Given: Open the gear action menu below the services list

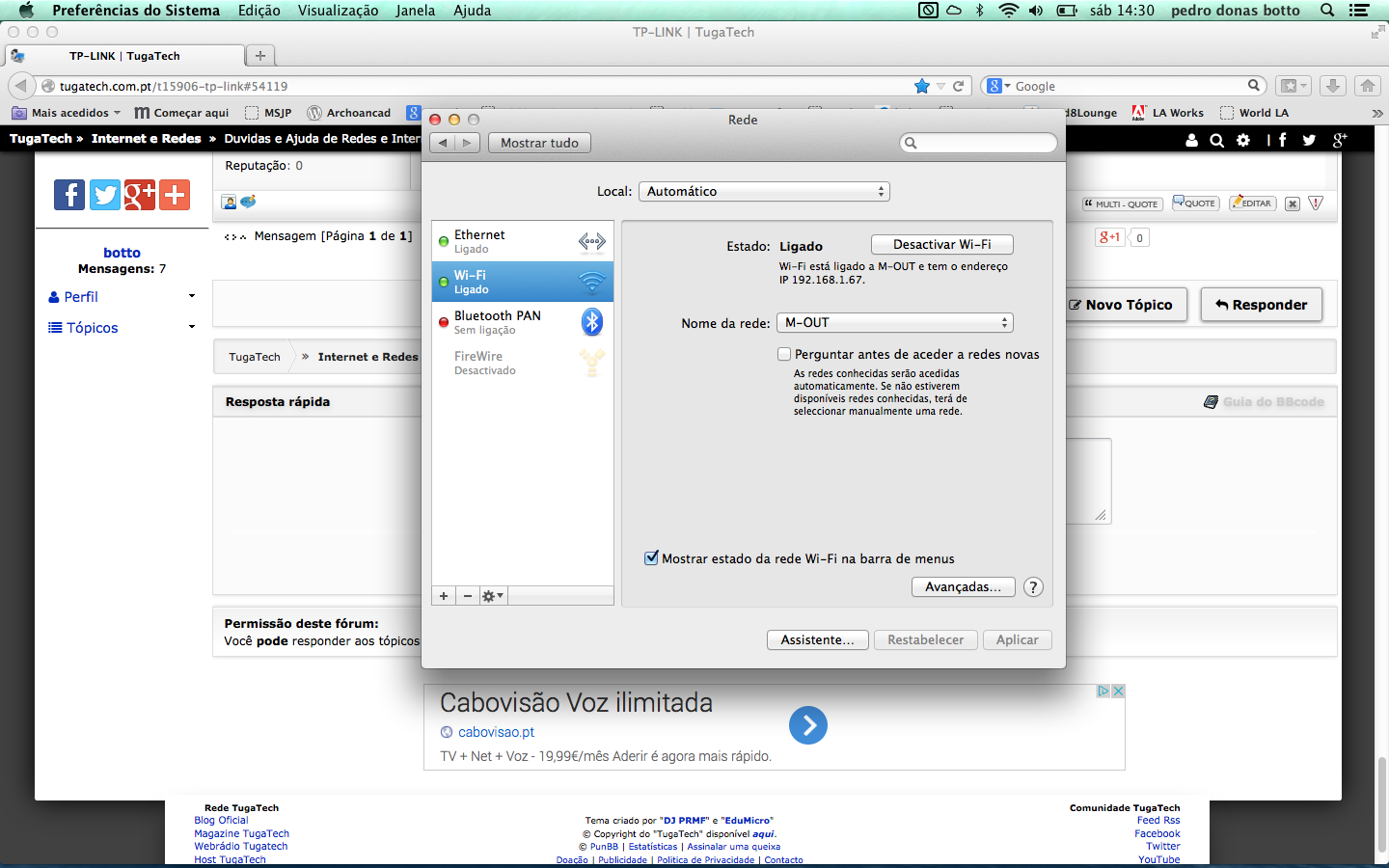Looking at the screenshot, I should click(x=493, y=596).
